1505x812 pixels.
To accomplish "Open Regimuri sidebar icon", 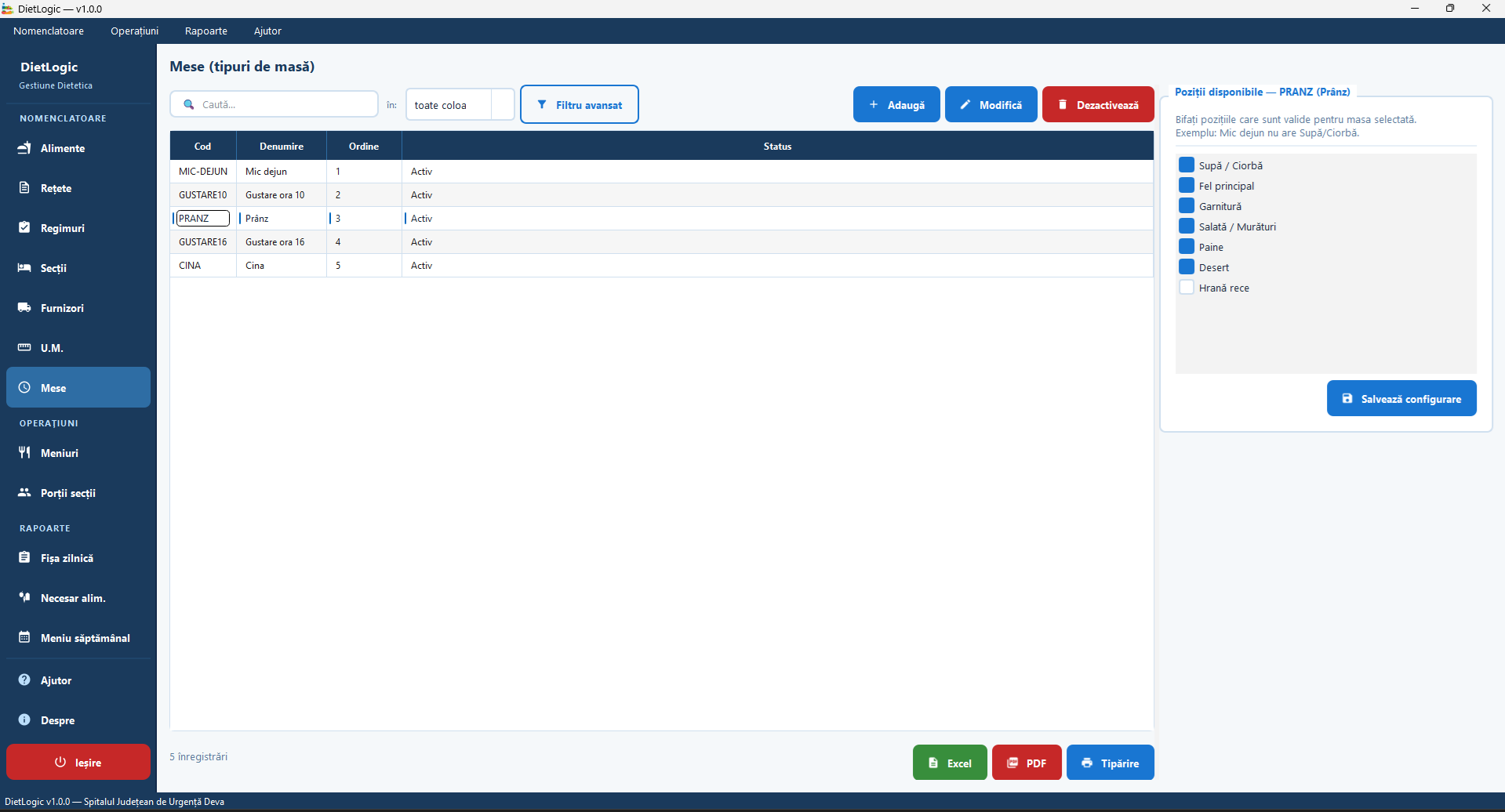I will pyautogui.click(x=24, y=228).
